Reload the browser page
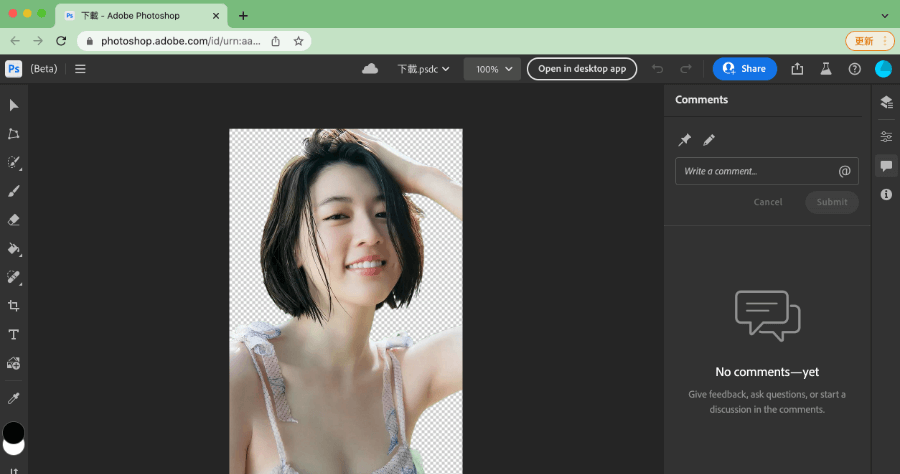Screen dimensions: 900x474 point(61,41)
